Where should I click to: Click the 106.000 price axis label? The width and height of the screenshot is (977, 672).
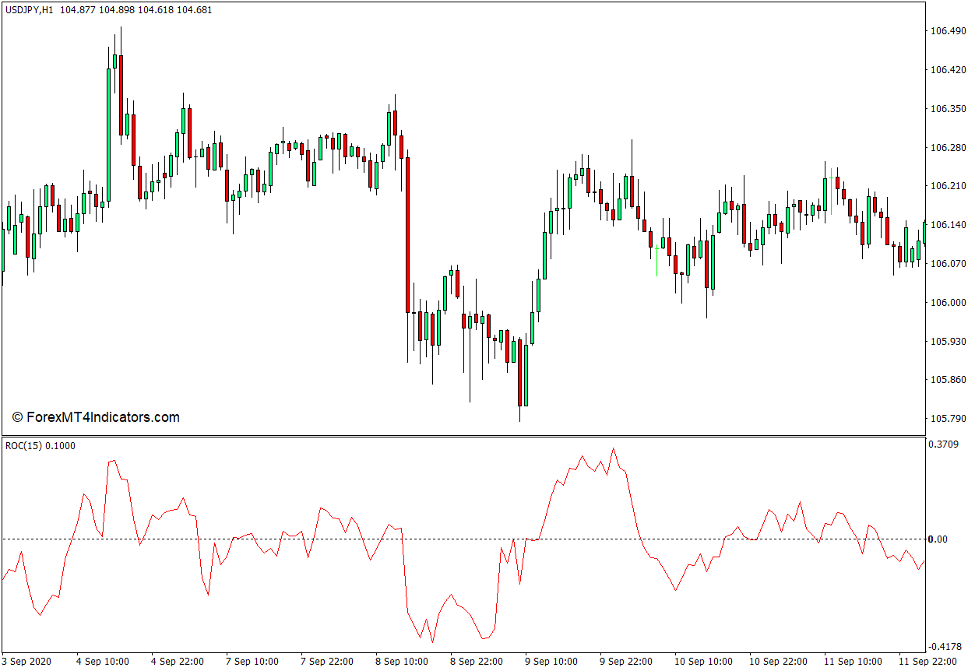[948, 302]
